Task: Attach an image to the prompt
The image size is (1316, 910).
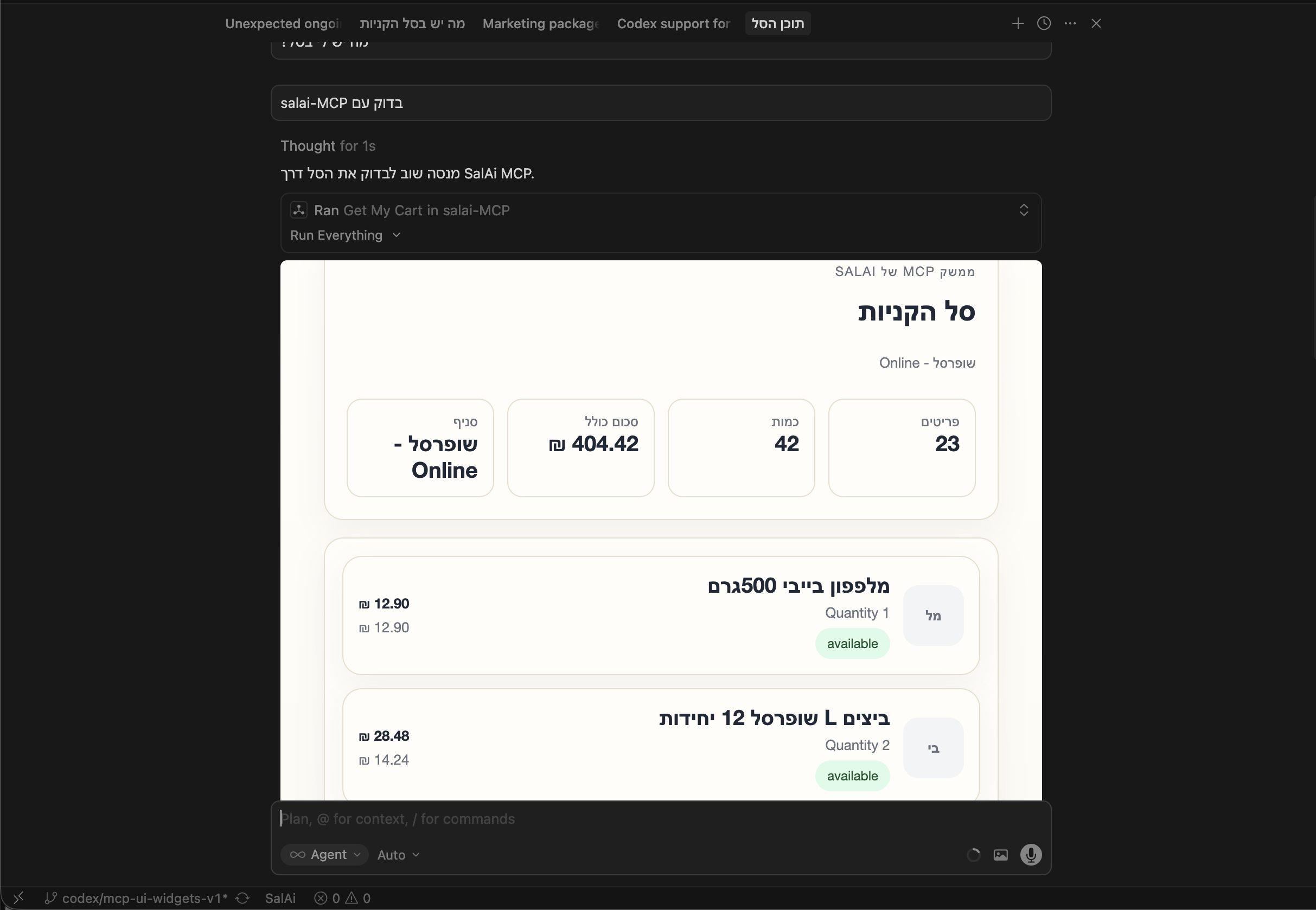Action: tap(1001, 855)
